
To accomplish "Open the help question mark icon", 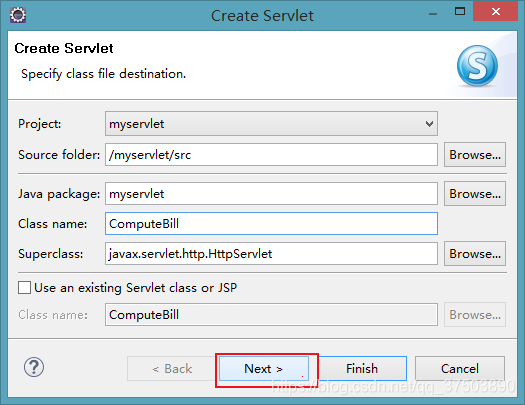I will click(34, 367).
